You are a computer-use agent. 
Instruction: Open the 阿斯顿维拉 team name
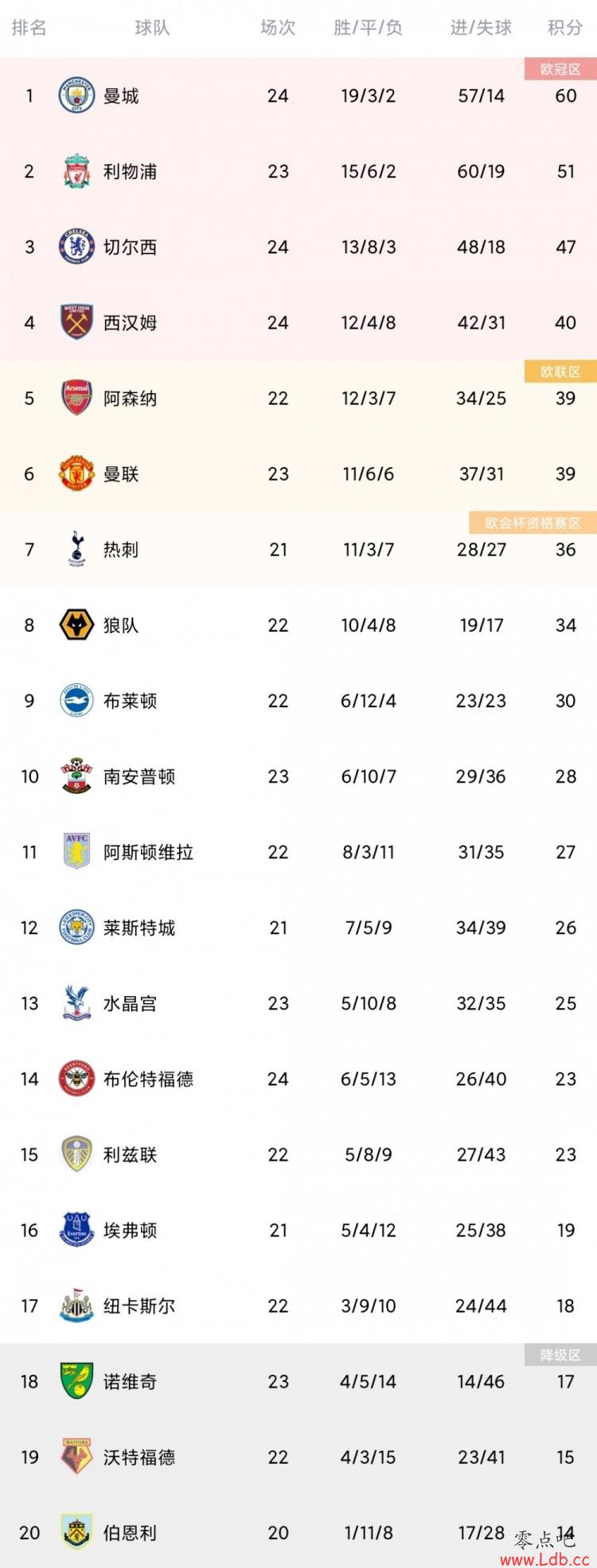coord(149,853)
